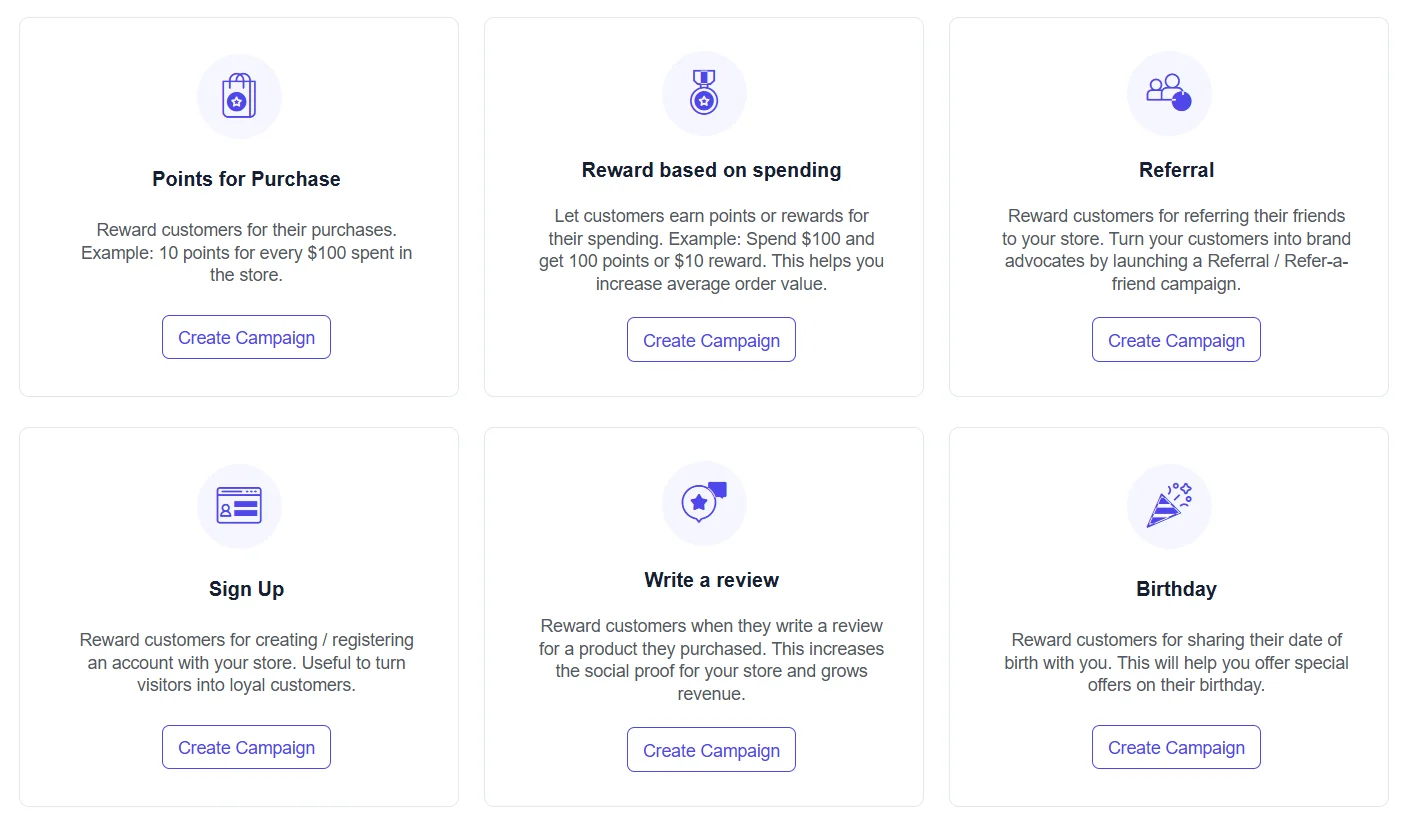
Task: Create a Write a review campaign
Action: click(711, 750)
